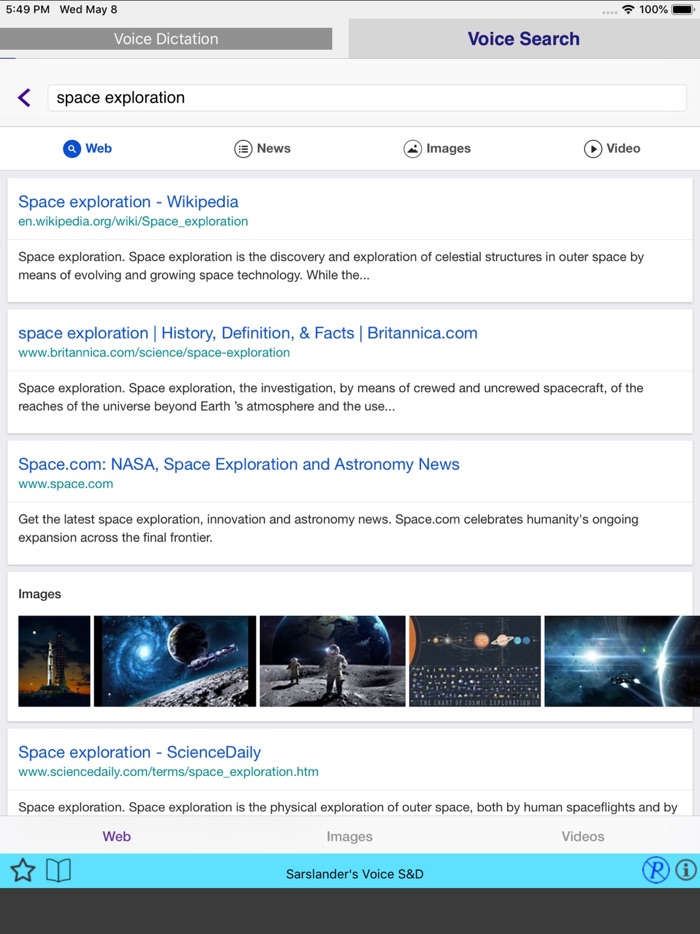700x934 pixels.
Task: Toggle to Videos in the bottom bar
Action: [x=582, y=836]
